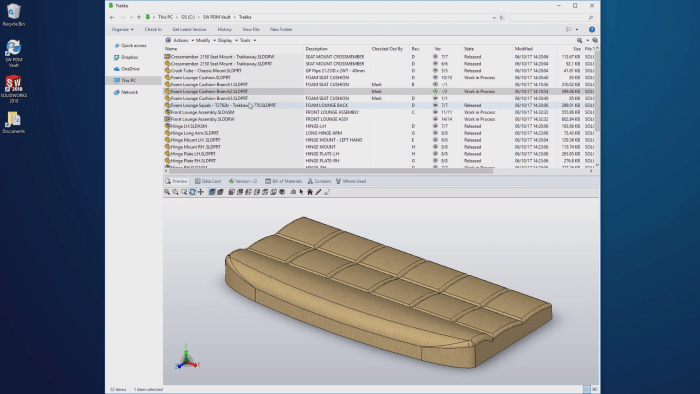Switch to Bill of Materials tab

click(x=283, y=181)
